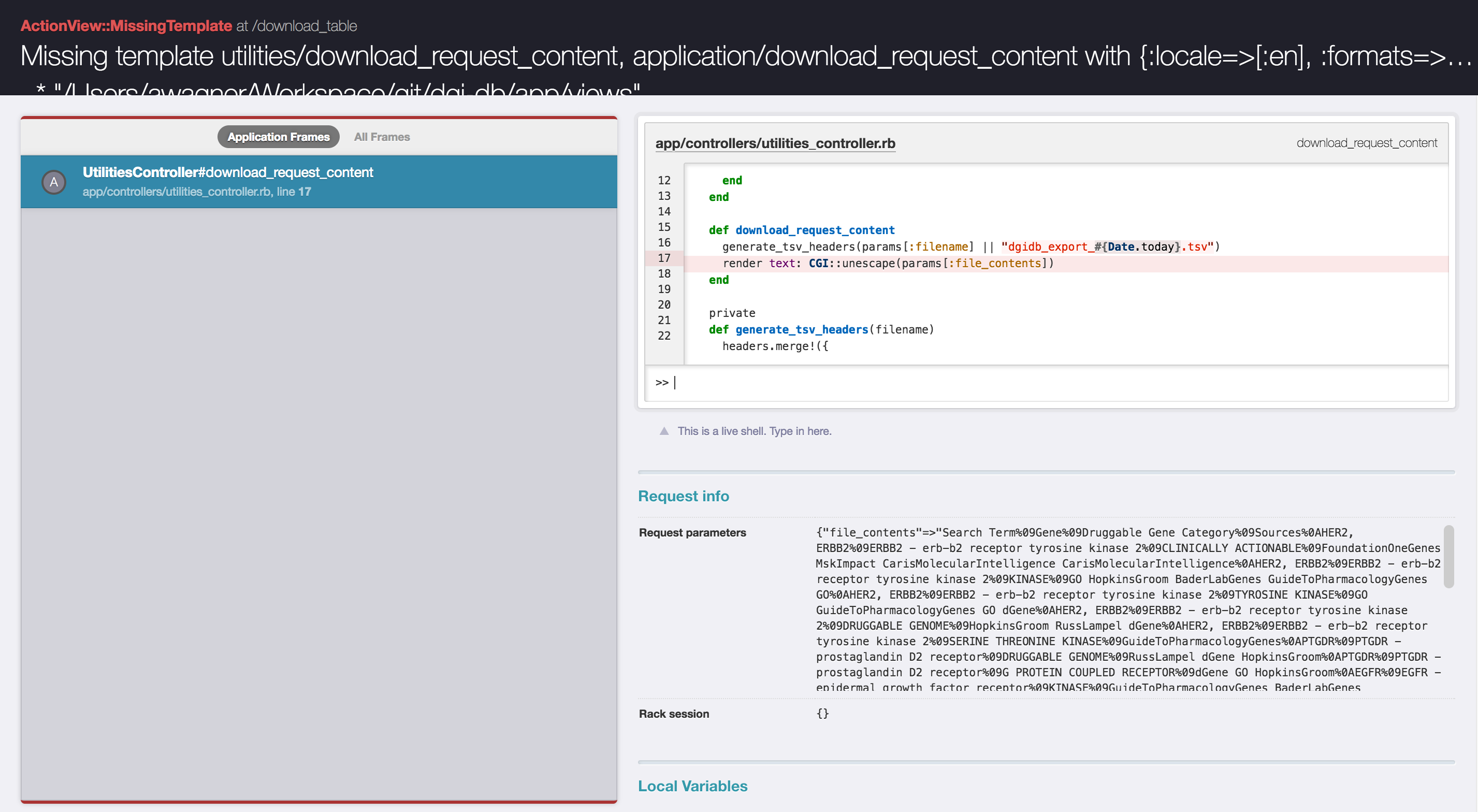Screen dimensions: 1478x812
Task: Click the Request info section heading
Action: [x=684, y=496]
